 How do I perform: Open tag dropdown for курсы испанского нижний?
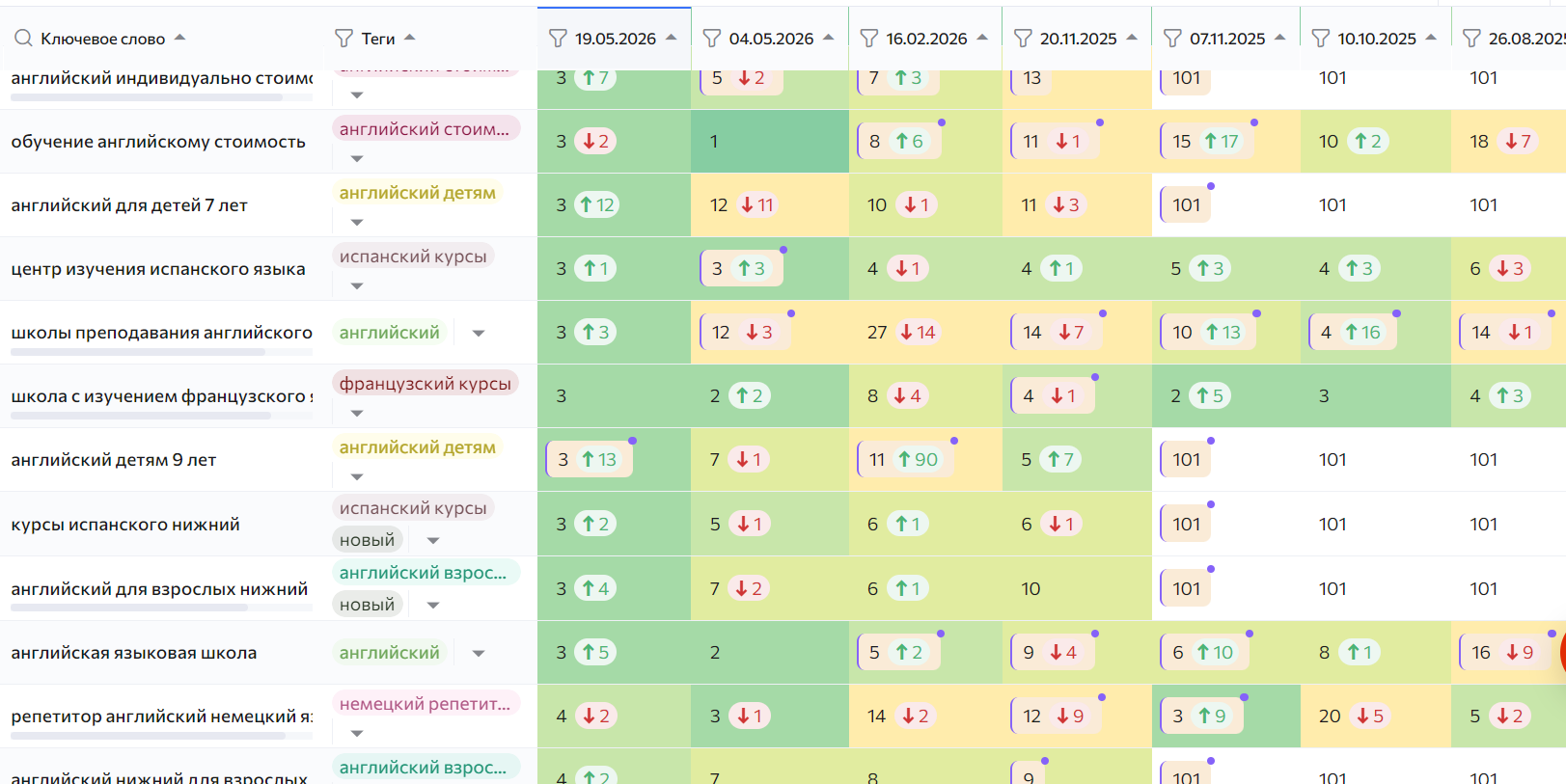(433, 540)
